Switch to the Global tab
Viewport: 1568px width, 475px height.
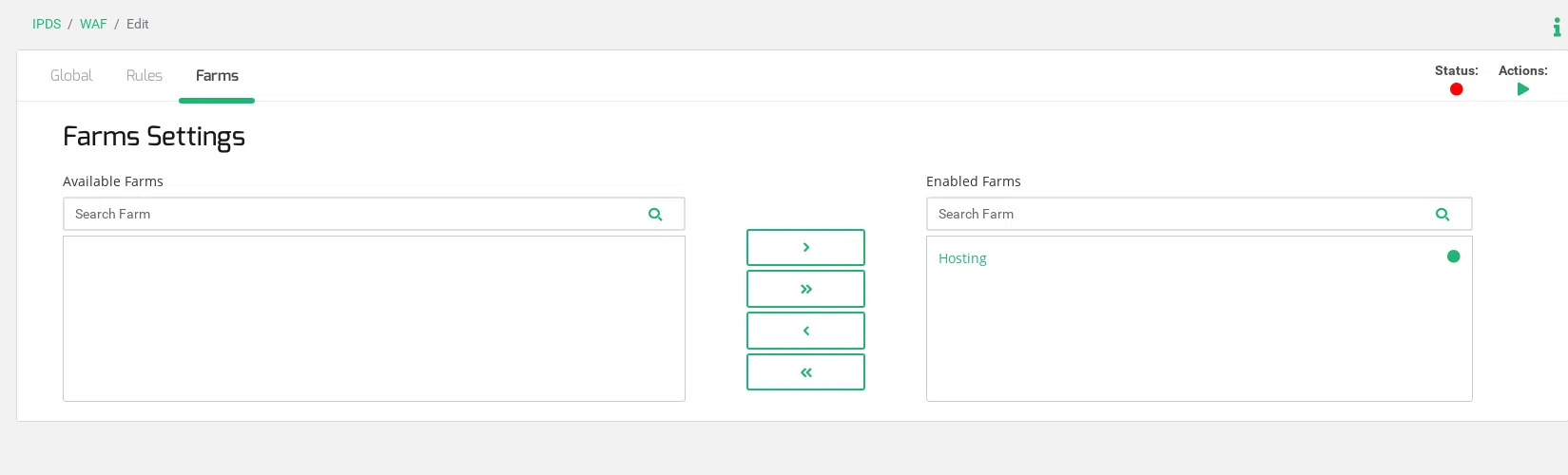click(71, 76)
